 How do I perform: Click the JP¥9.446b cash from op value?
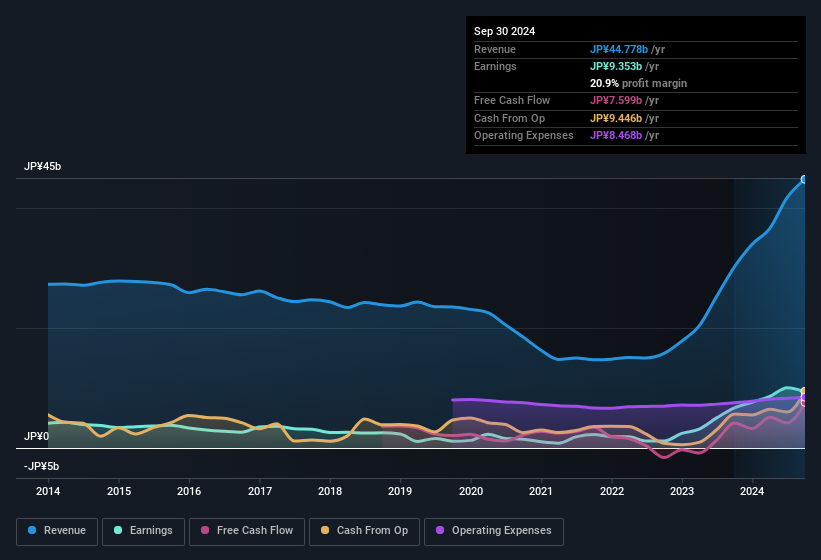[x=616, y=118]
